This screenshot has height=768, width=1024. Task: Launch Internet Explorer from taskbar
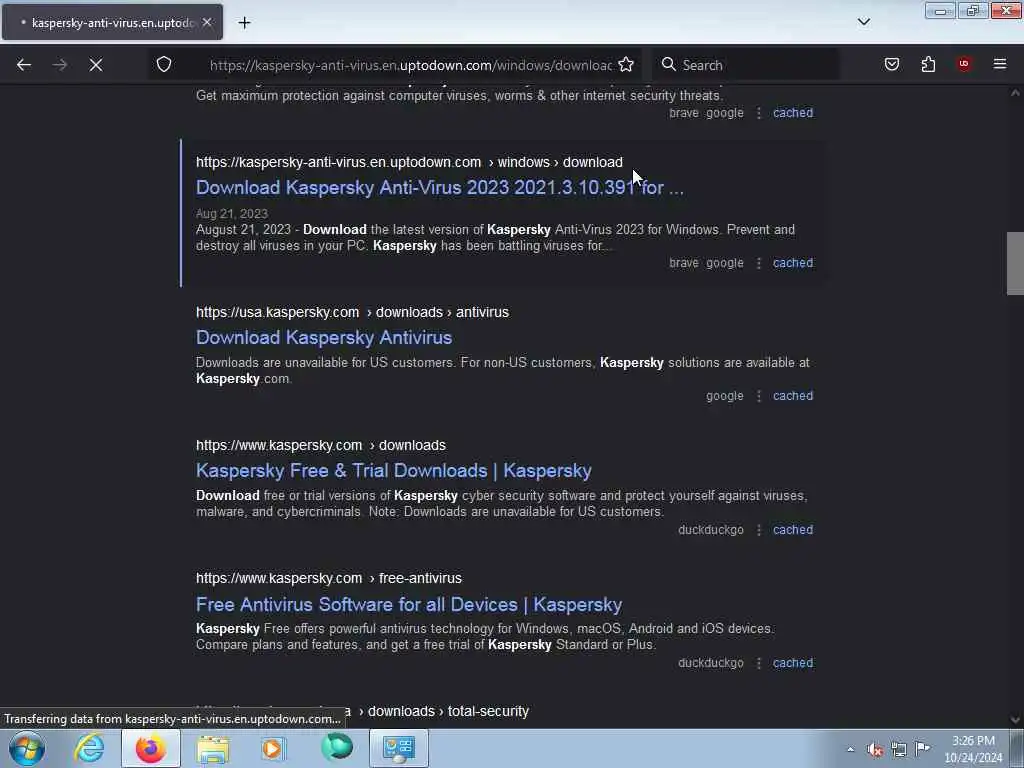click(88, 748)
